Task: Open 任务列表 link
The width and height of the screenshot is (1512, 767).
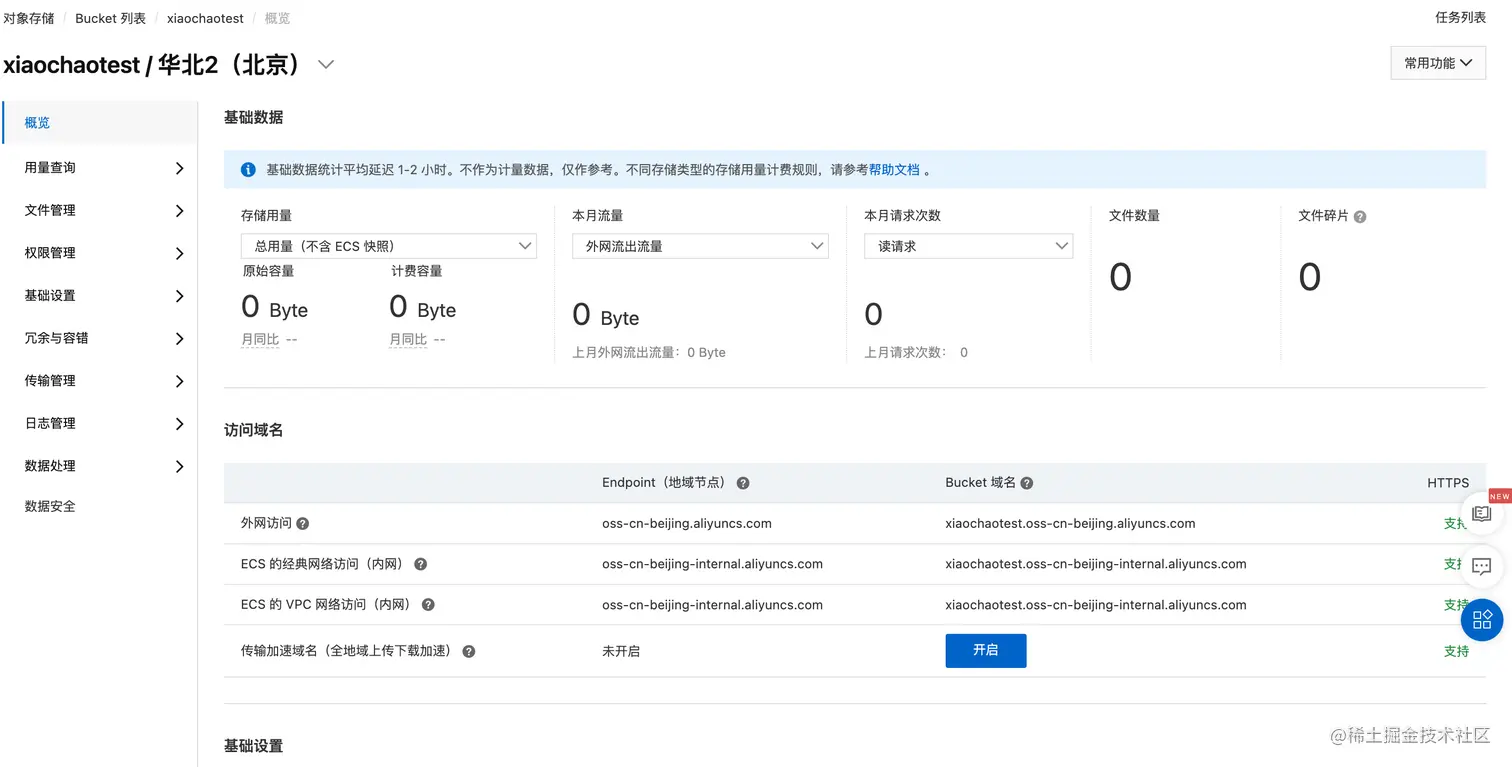Action: (x=1460, y=17)
